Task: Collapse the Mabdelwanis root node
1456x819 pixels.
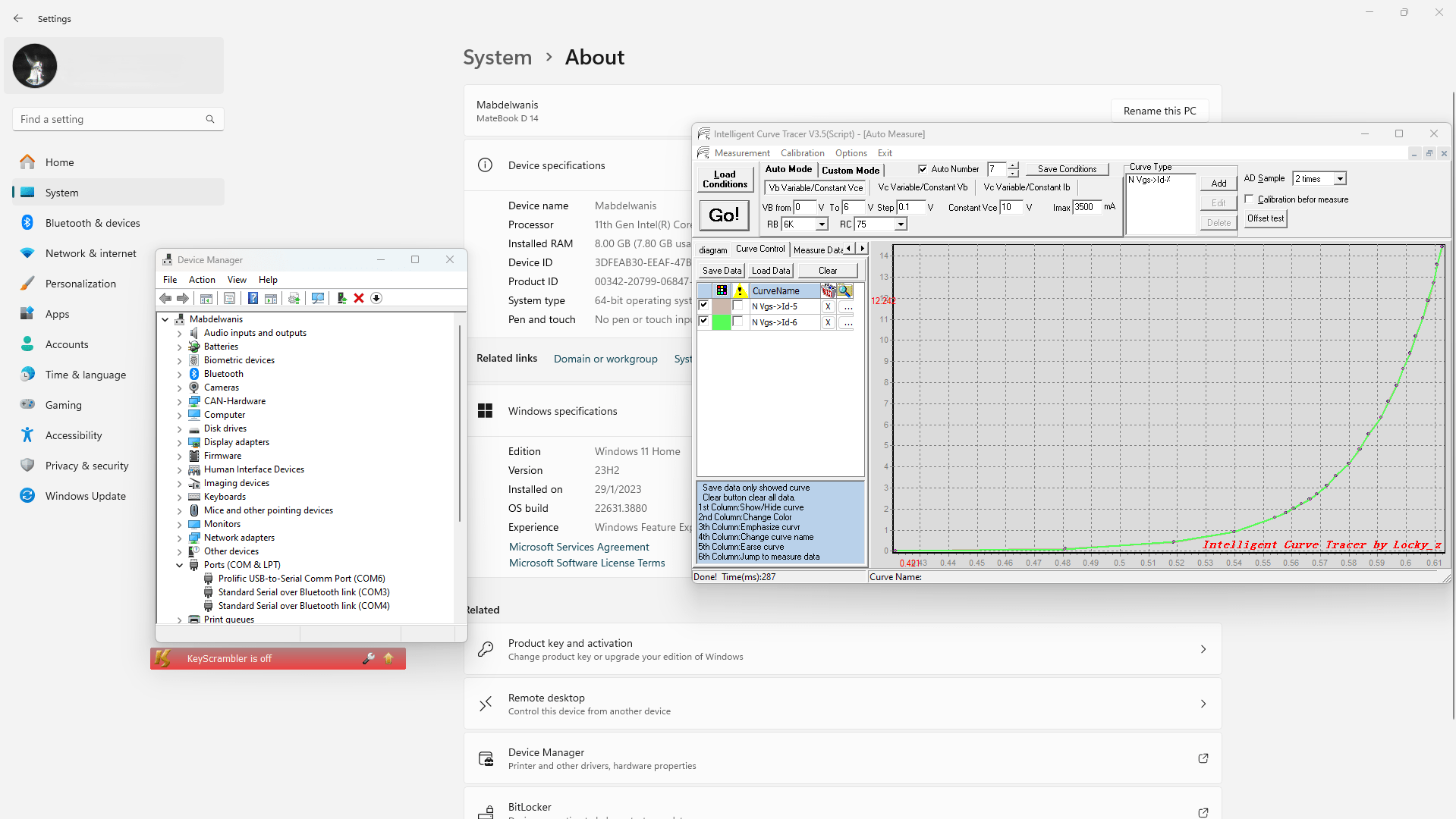Action: pyautogui.click(x=165, y=319)
